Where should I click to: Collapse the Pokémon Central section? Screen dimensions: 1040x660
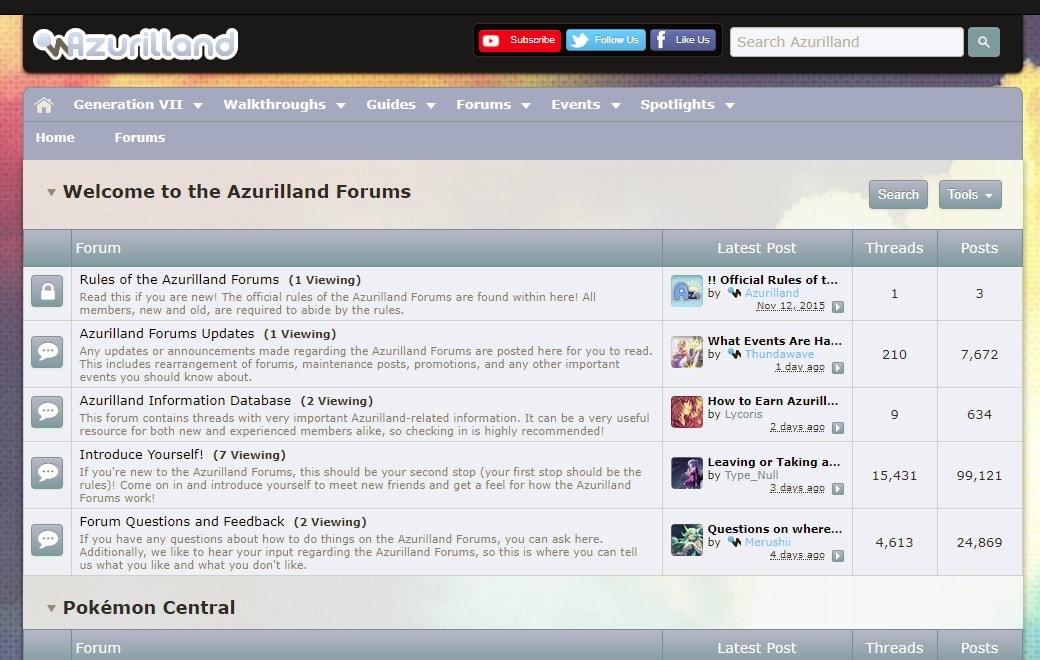(51, 608)
